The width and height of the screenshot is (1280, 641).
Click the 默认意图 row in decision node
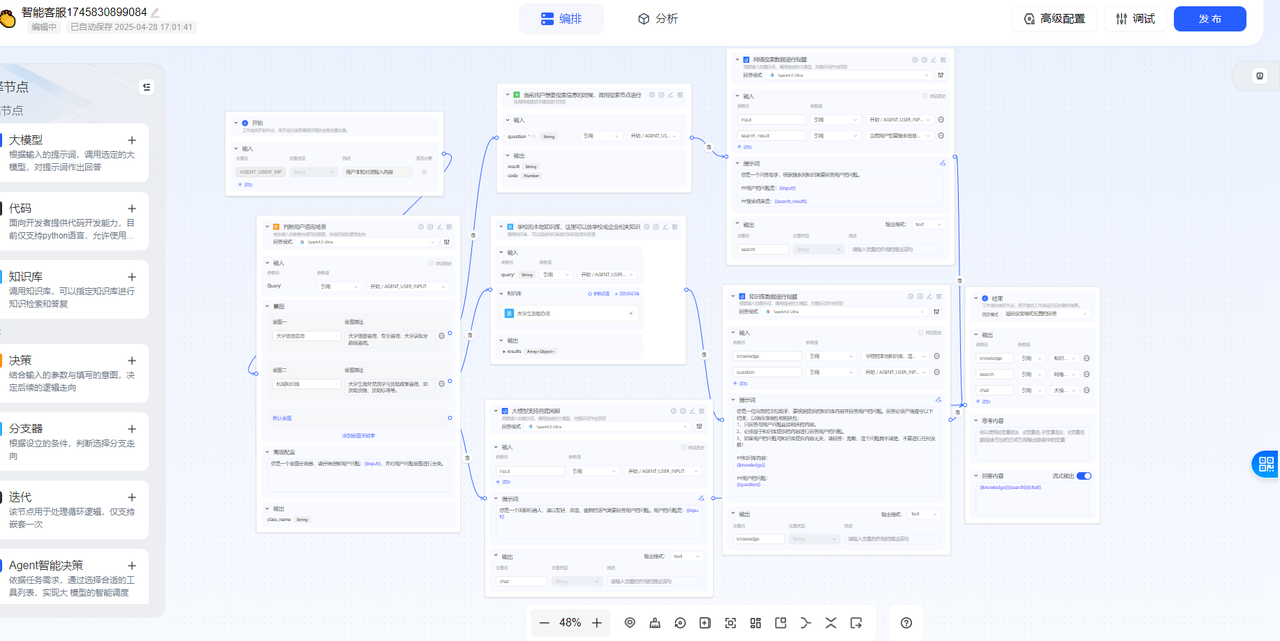tap(359, 418)
